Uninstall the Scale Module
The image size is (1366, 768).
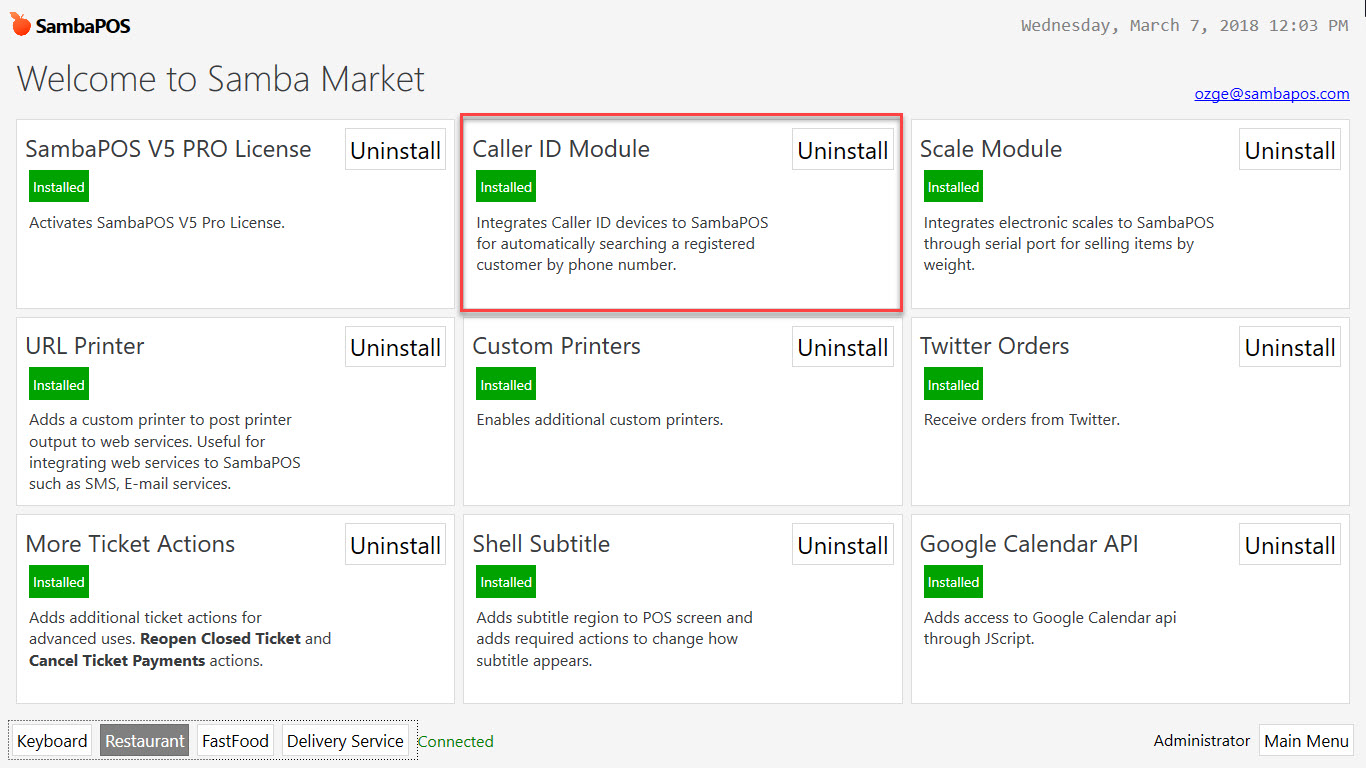[1289, 149]
